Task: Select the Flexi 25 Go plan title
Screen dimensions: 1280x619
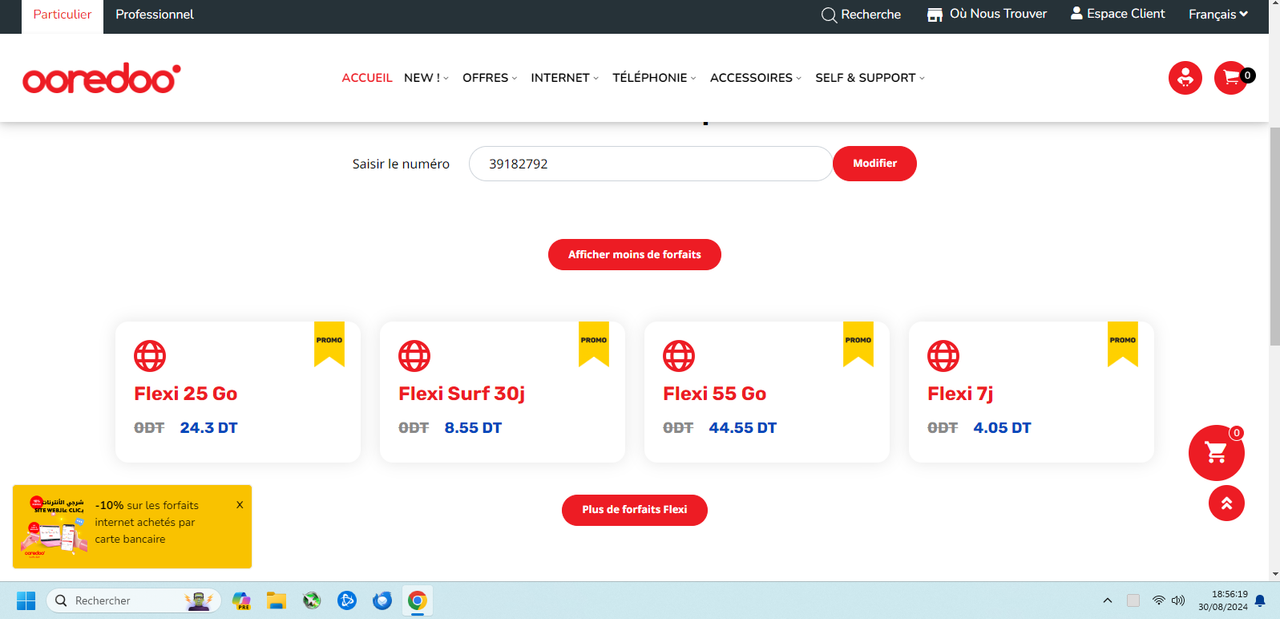Action: pyautogui.click(x=186, y=394)
